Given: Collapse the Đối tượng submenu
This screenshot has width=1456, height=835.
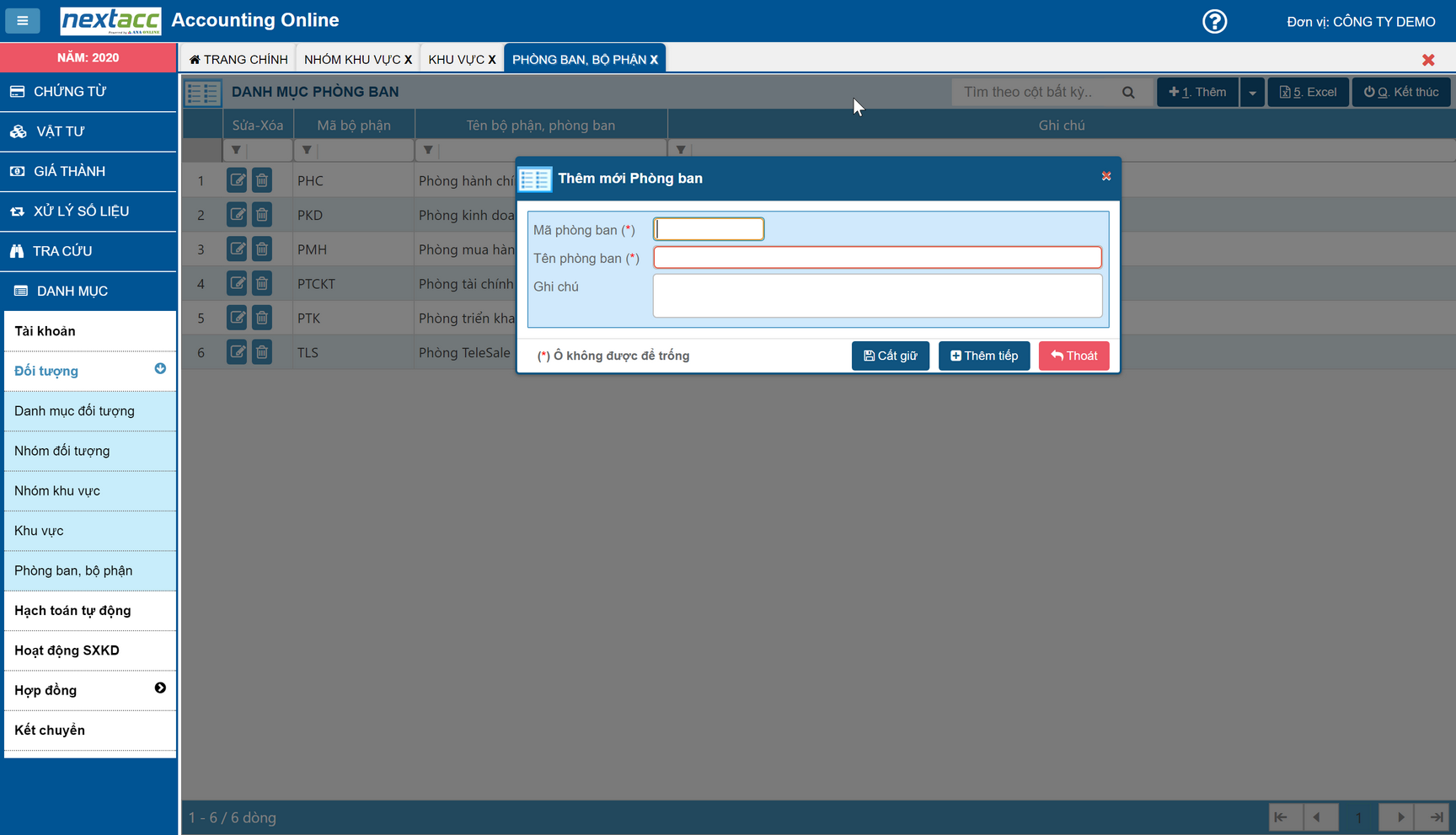Looking at the screenshot, I should (x=160, y=369).
